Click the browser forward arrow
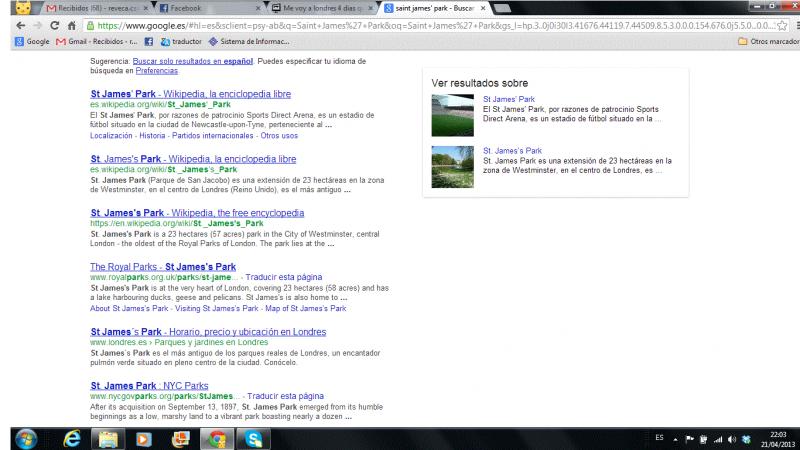The height and width of the screenshot is (450, 800). pyautogui.click(x=38, y=26)
